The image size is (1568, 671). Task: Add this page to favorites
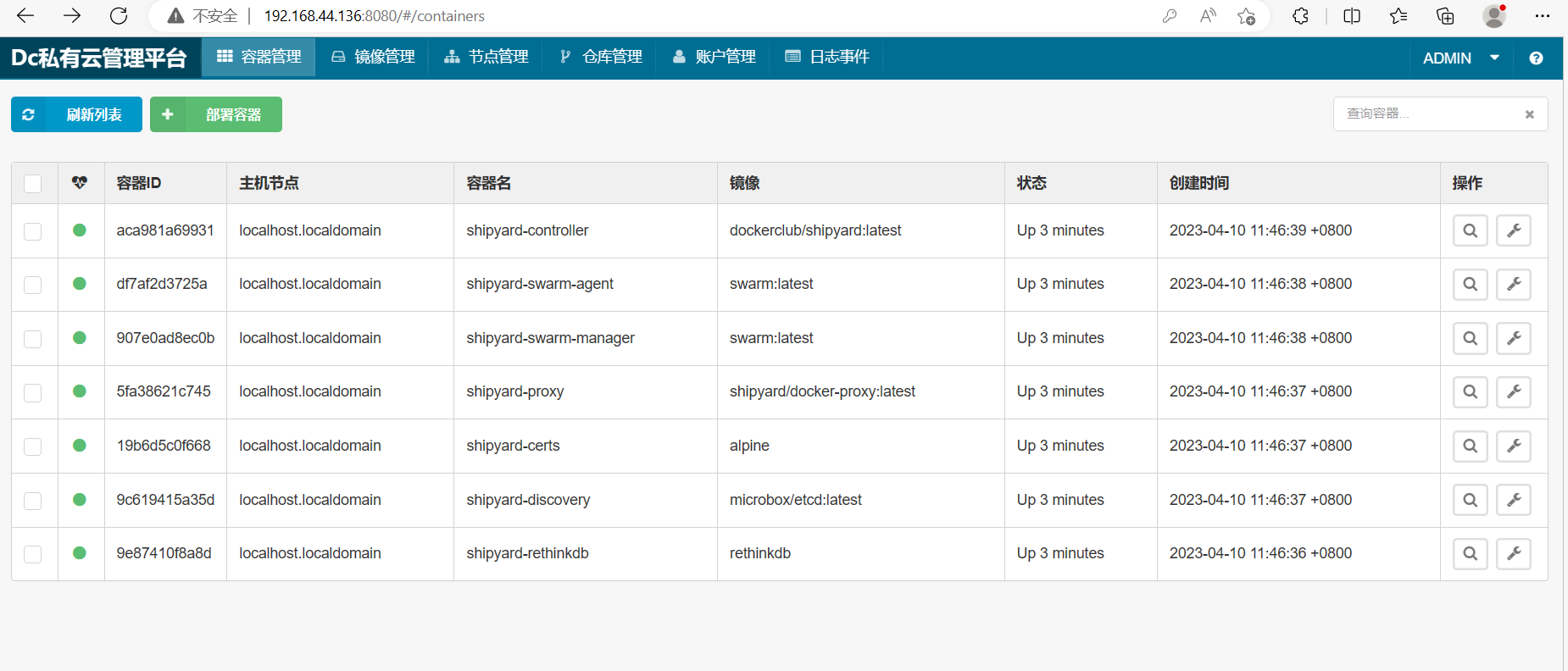click(1246, 16)
